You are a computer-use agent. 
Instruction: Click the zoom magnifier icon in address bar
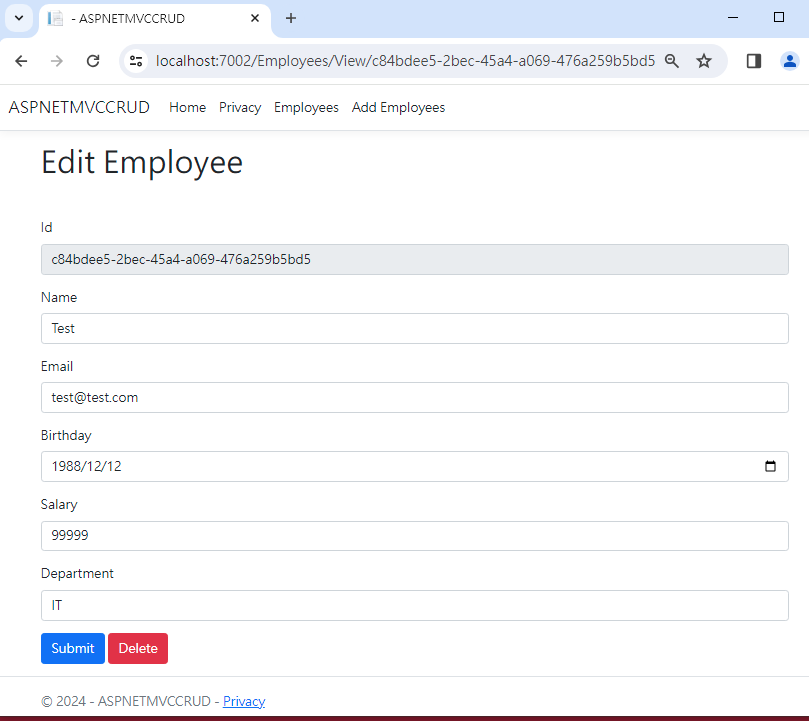(672, 61)
